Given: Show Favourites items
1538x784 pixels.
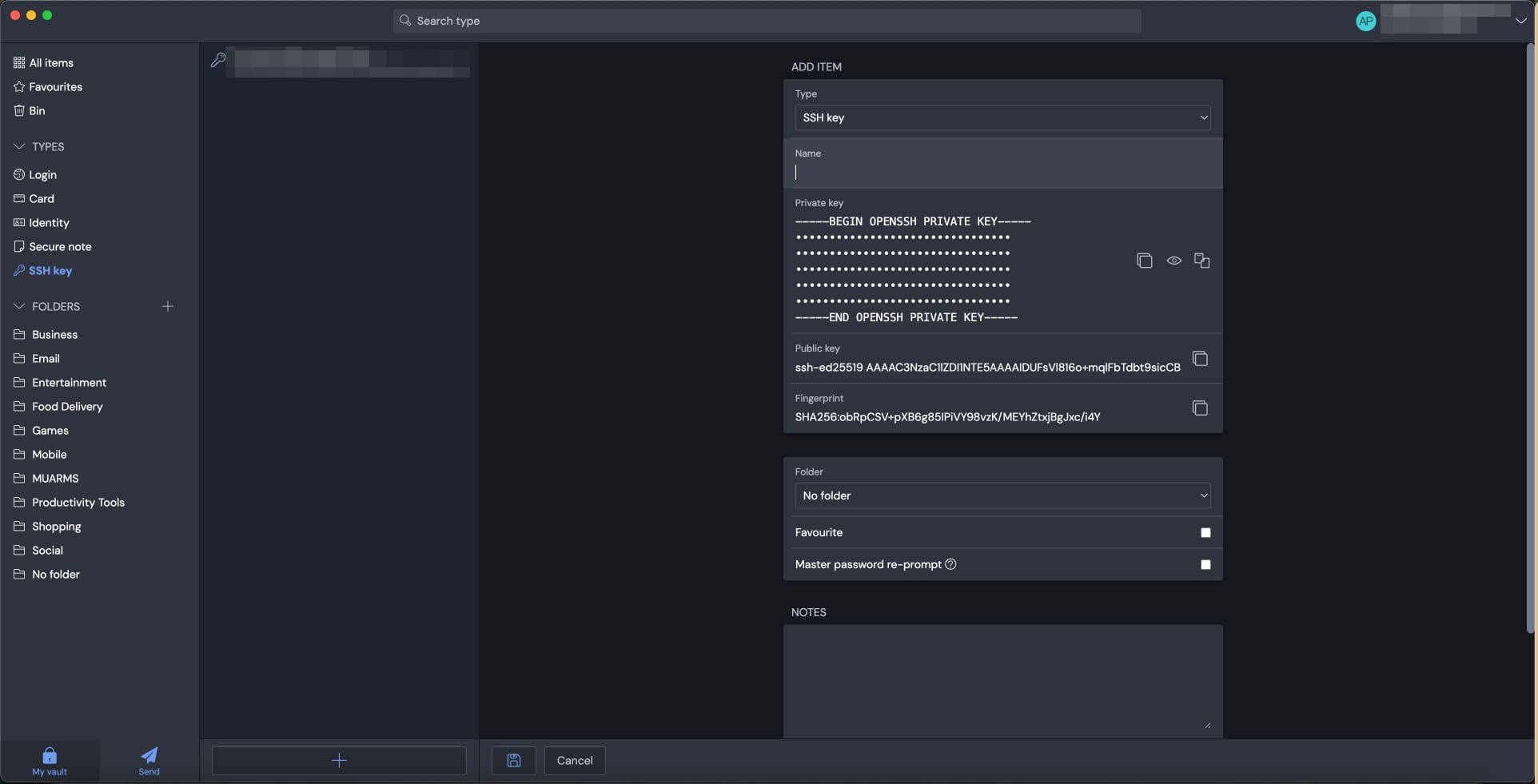Looking at the screenshot, I should coord(47,86).
